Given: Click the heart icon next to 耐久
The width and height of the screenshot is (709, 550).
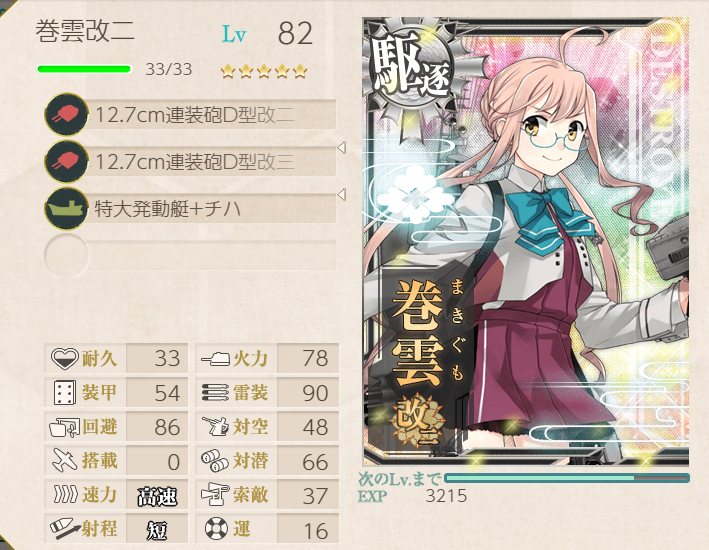Looking at the screenshot, I should (65, 359).
